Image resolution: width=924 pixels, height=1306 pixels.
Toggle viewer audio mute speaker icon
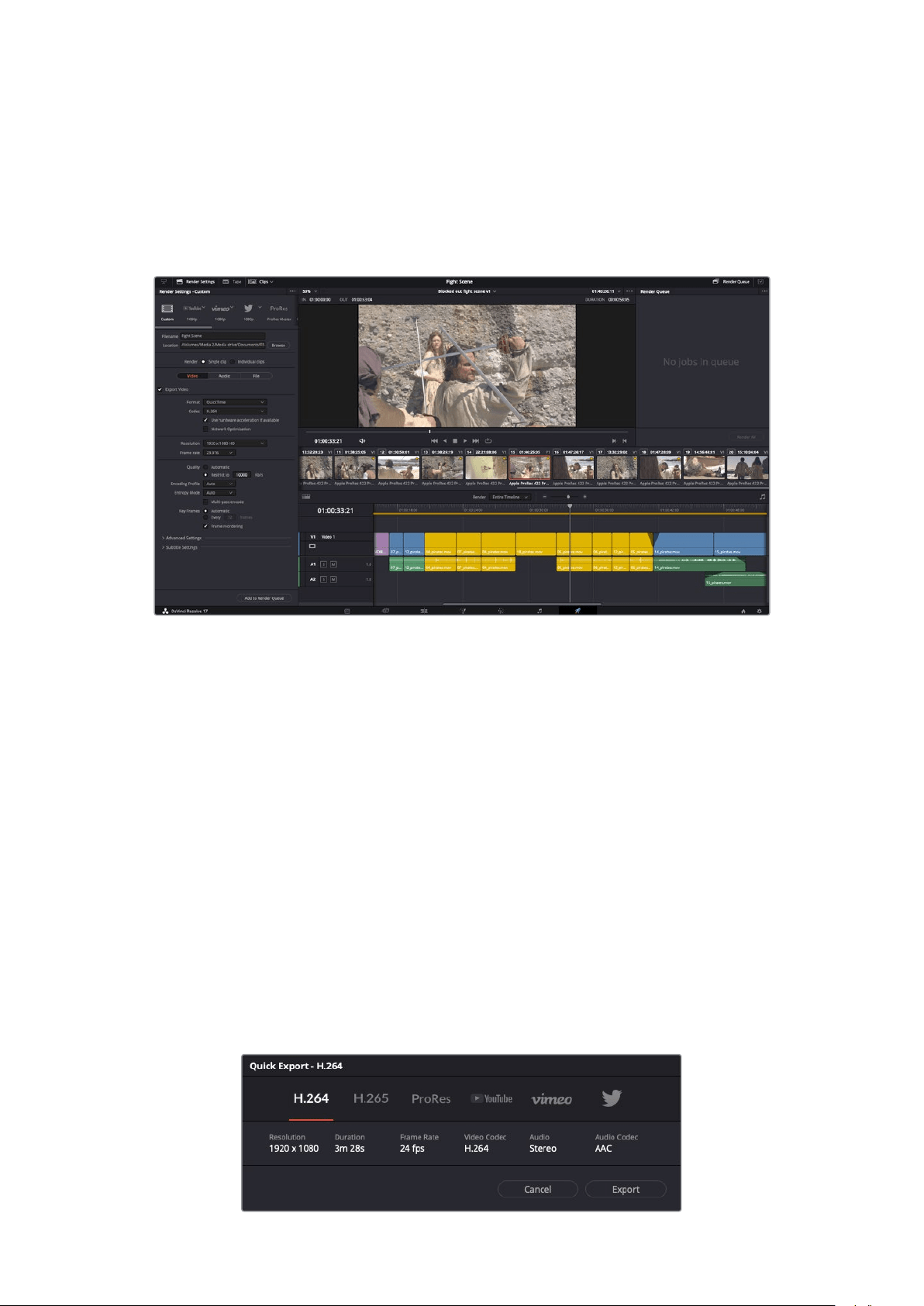tap(362, 441)
